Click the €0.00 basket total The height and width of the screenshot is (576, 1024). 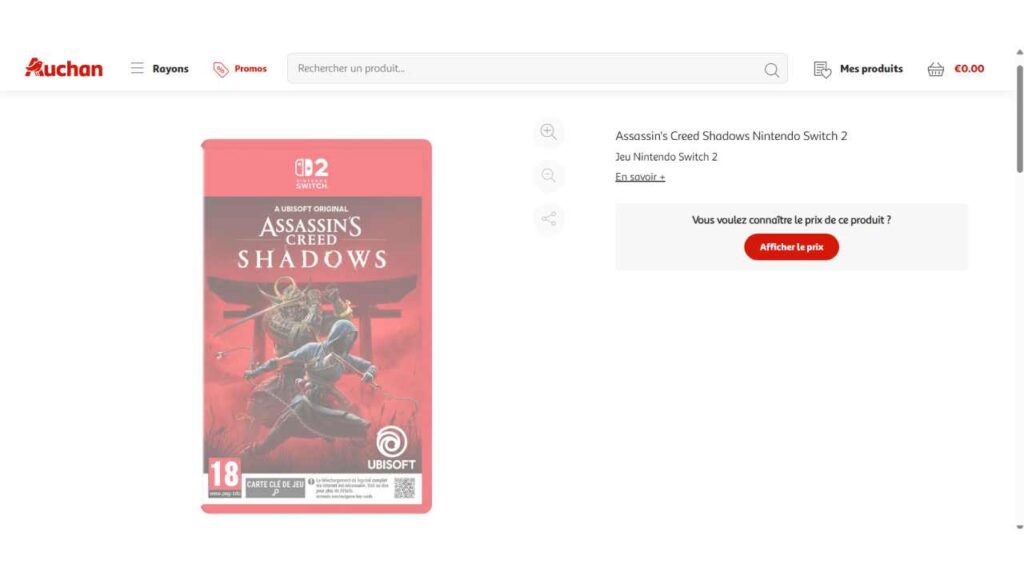click(969, 69)
